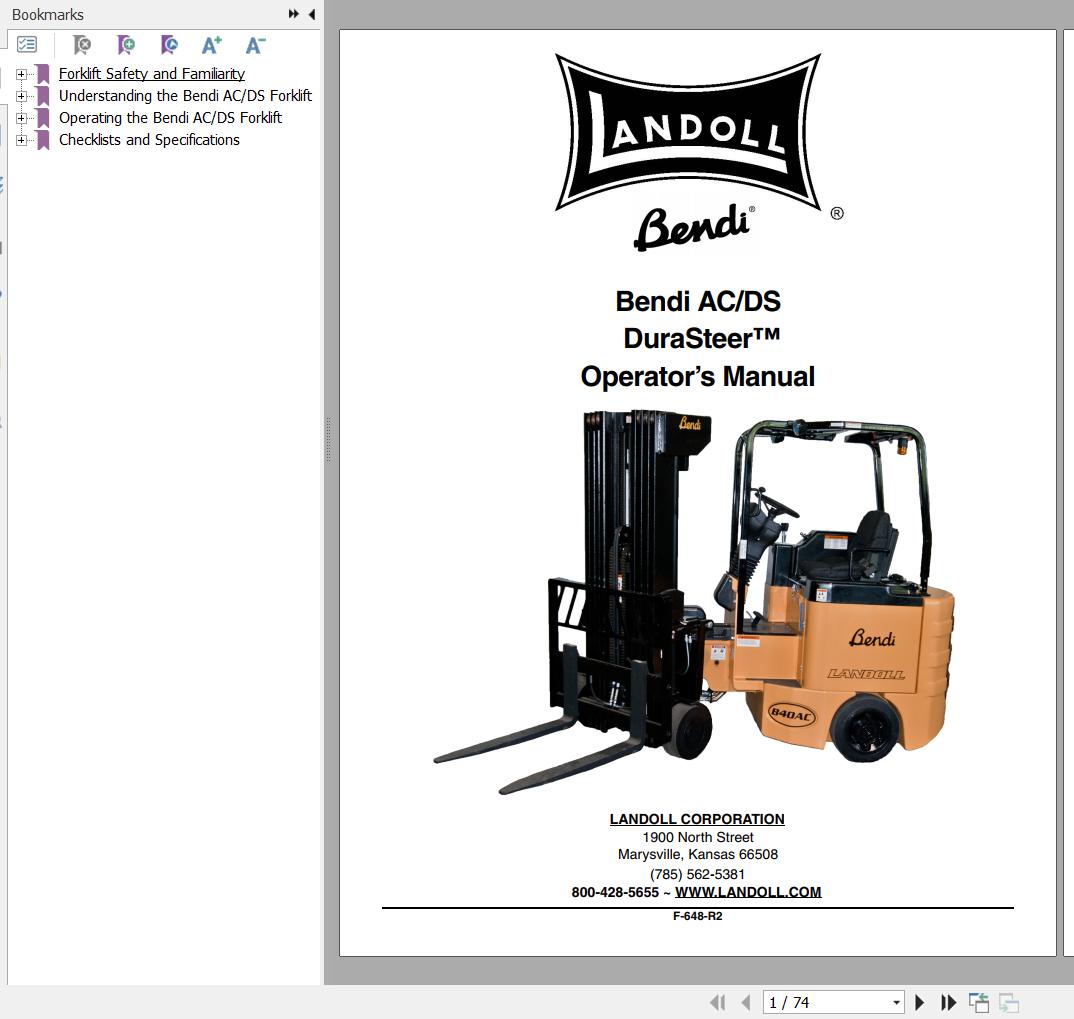This screenshot has height=1019, width=1074.
Task: Click the previous view icon in status bar
Action: point(979,1002)
